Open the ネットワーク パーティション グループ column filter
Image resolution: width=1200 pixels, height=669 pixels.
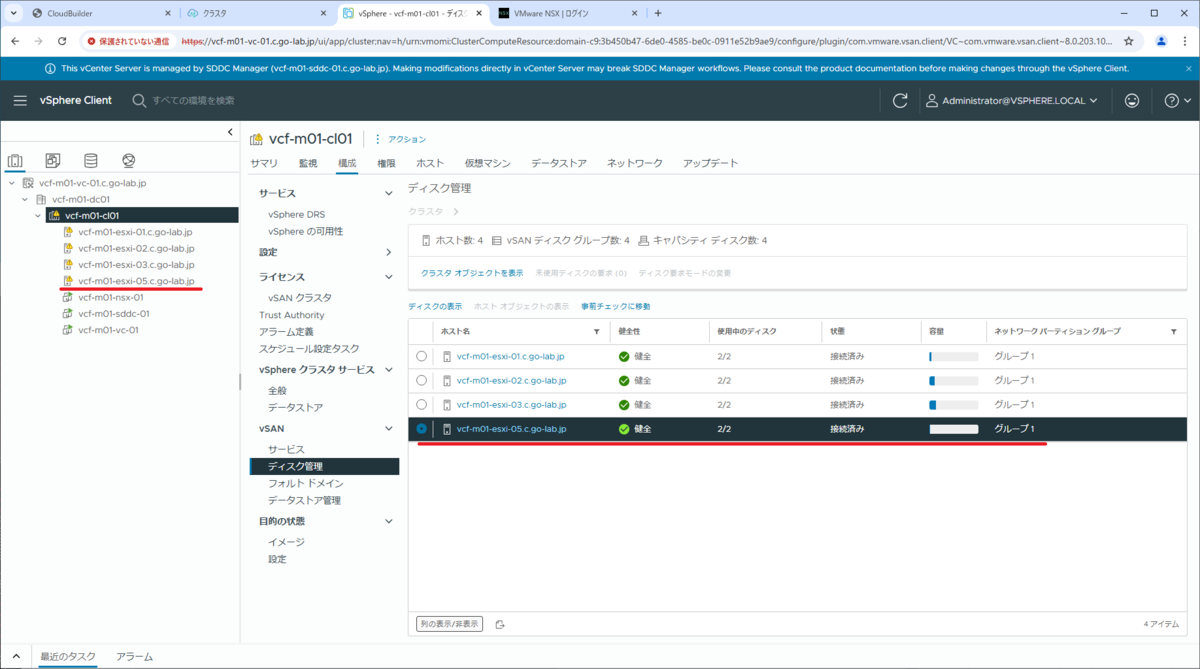coord(1174,331)
